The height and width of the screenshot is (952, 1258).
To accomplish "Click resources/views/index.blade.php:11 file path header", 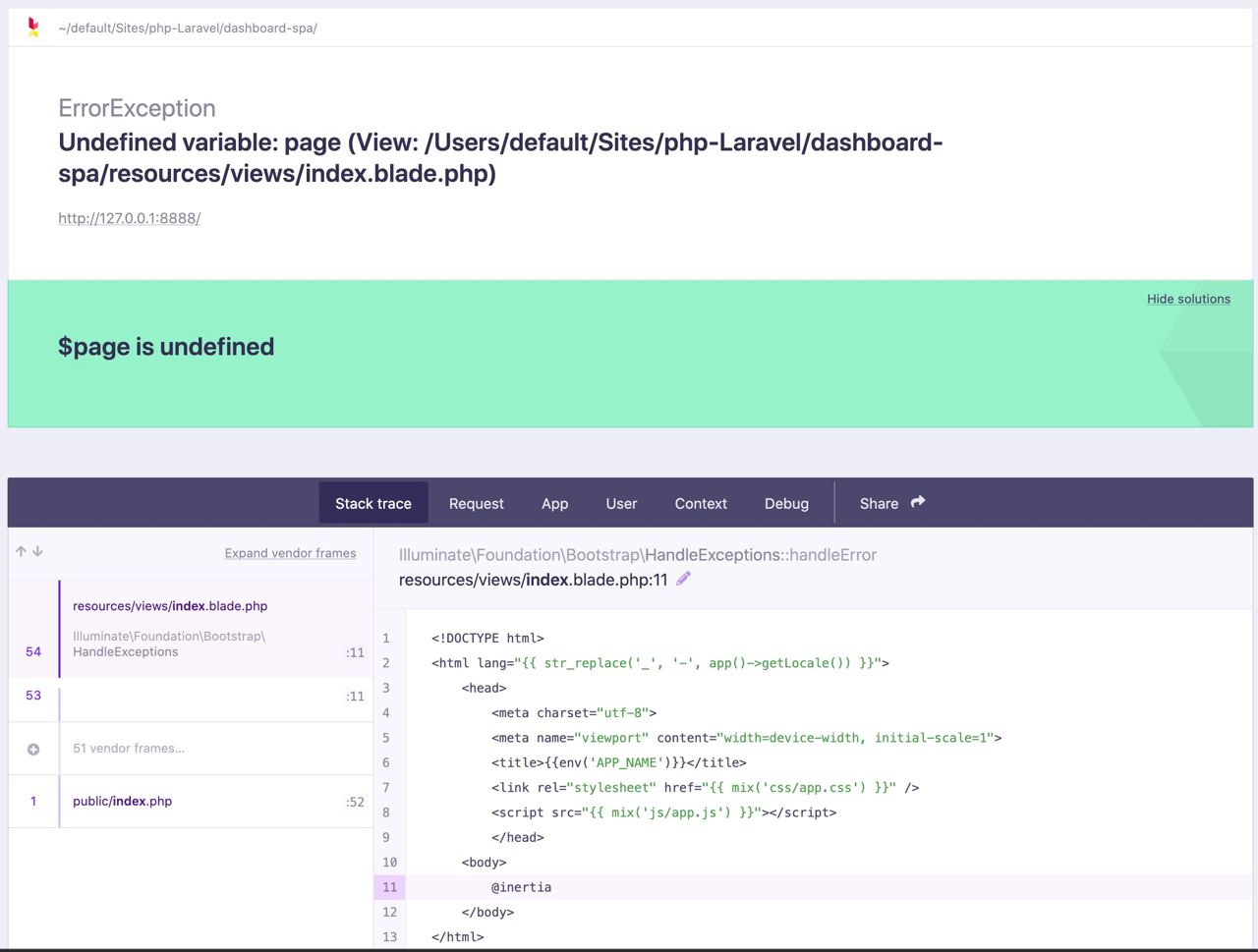I will (533, 580).
